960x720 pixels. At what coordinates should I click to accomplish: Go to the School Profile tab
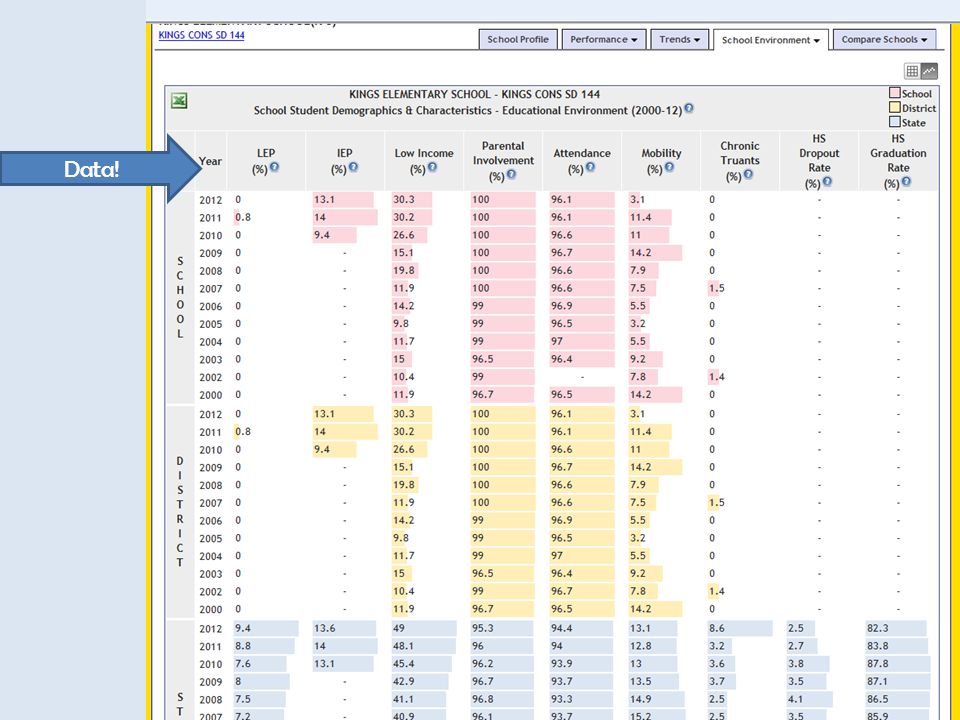[x=518, y=39]
